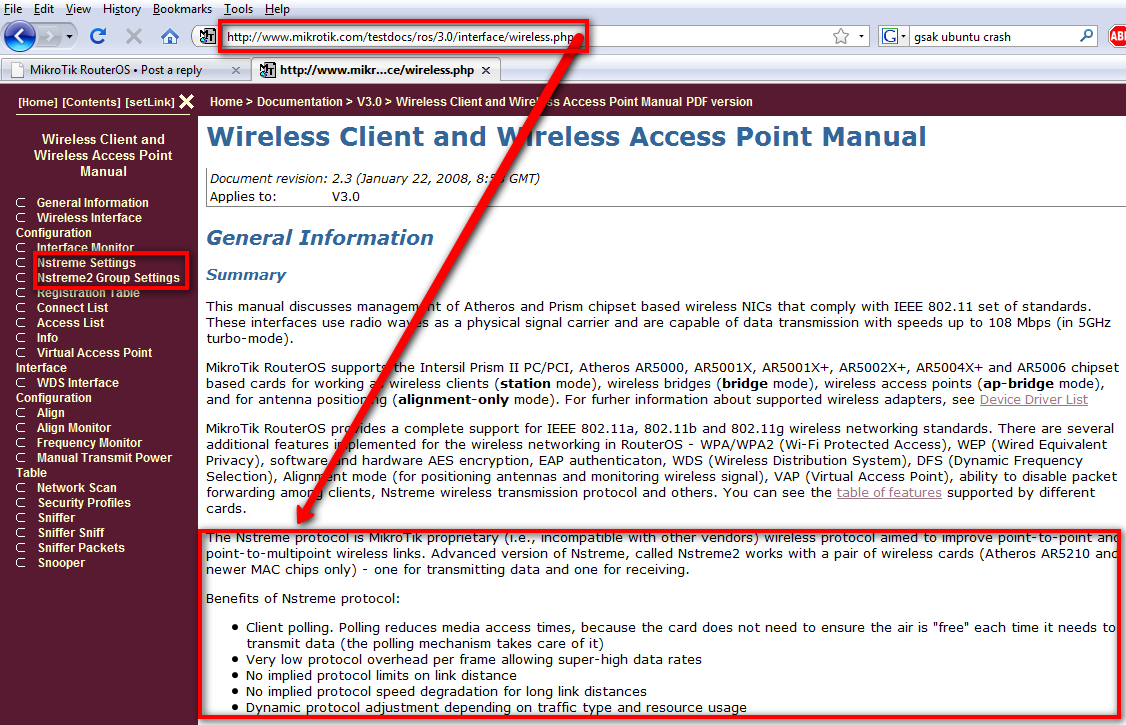Open the 'Sniffer' sidebar link
1126x725 pixels.
pyautogui.click(x=56, y=518)
